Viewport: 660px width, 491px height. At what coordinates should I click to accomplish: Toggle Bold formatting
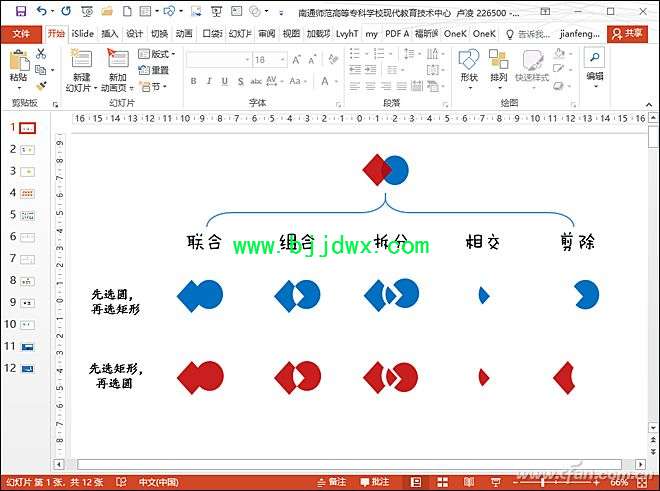coord(193,81)
